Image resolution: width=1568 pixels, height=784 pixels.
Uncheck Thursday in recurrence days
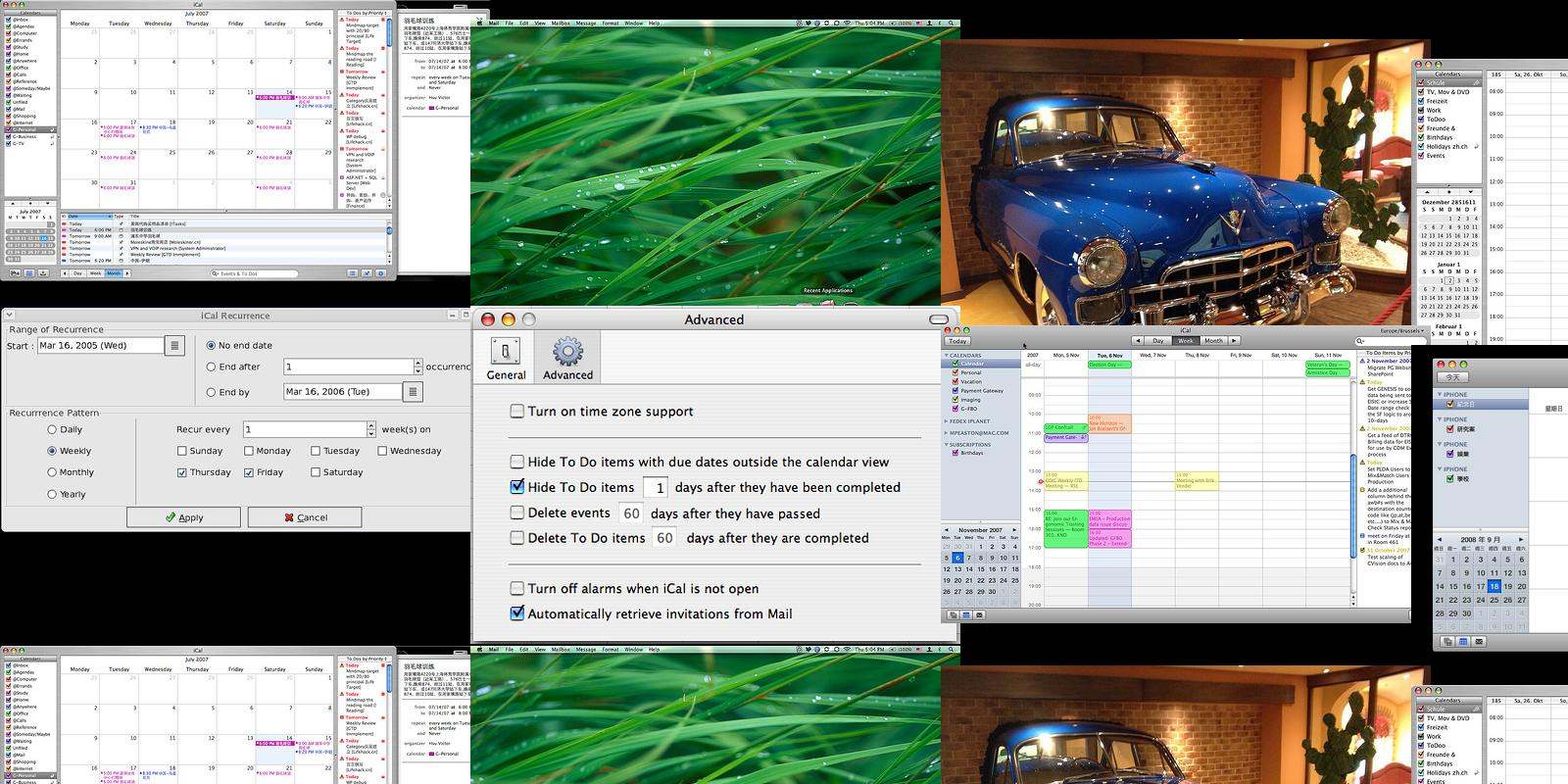point(182,471)
